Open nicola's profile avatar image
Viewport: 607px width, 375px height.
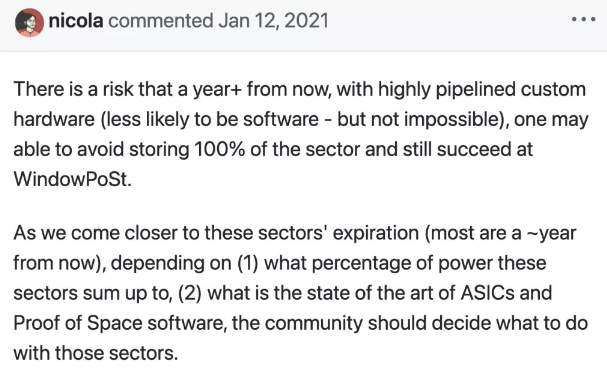point(29,22)
